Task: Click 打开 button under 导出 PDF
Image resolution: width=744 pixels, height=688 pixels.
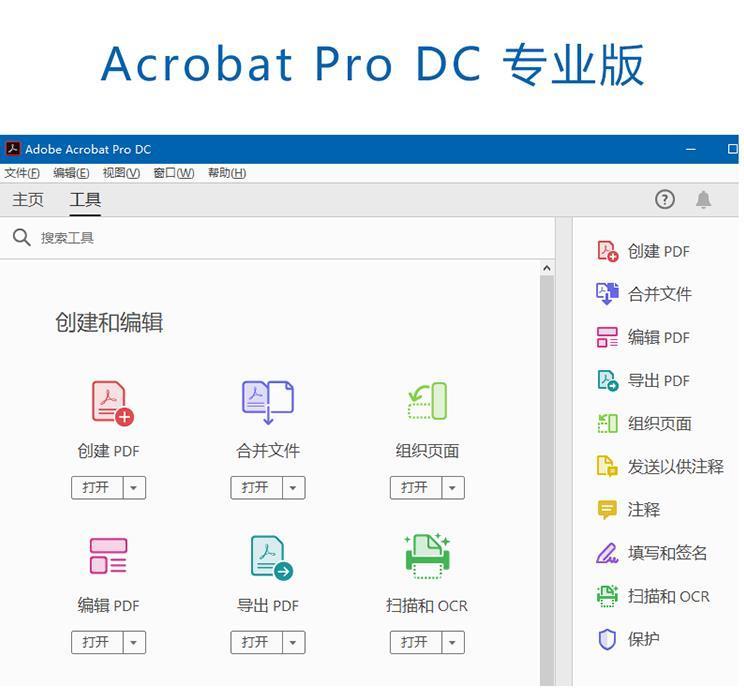Action: coord(257,642)
